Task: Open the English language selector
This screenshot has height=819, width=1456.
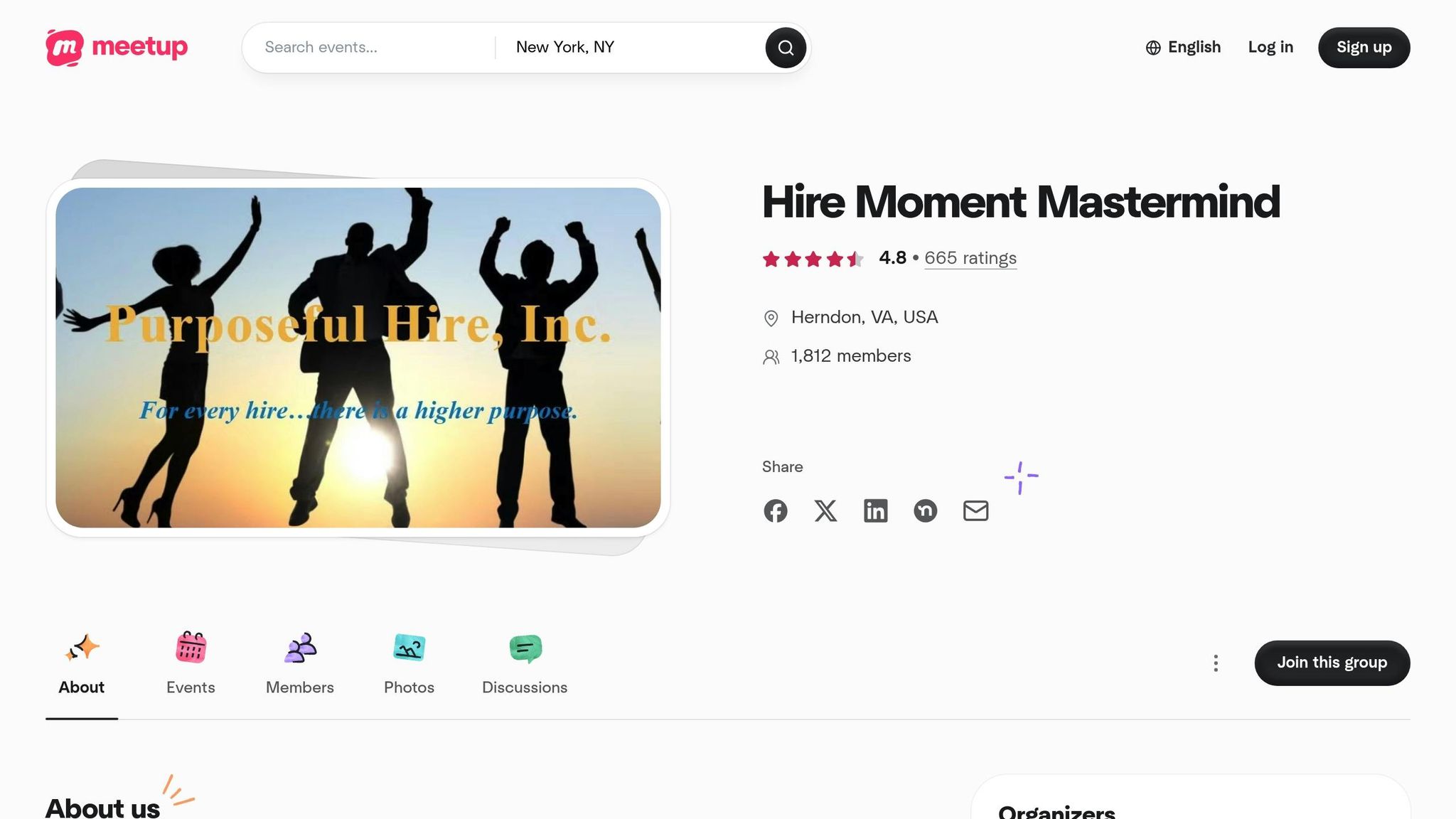Action: [x=1182, y=47]
